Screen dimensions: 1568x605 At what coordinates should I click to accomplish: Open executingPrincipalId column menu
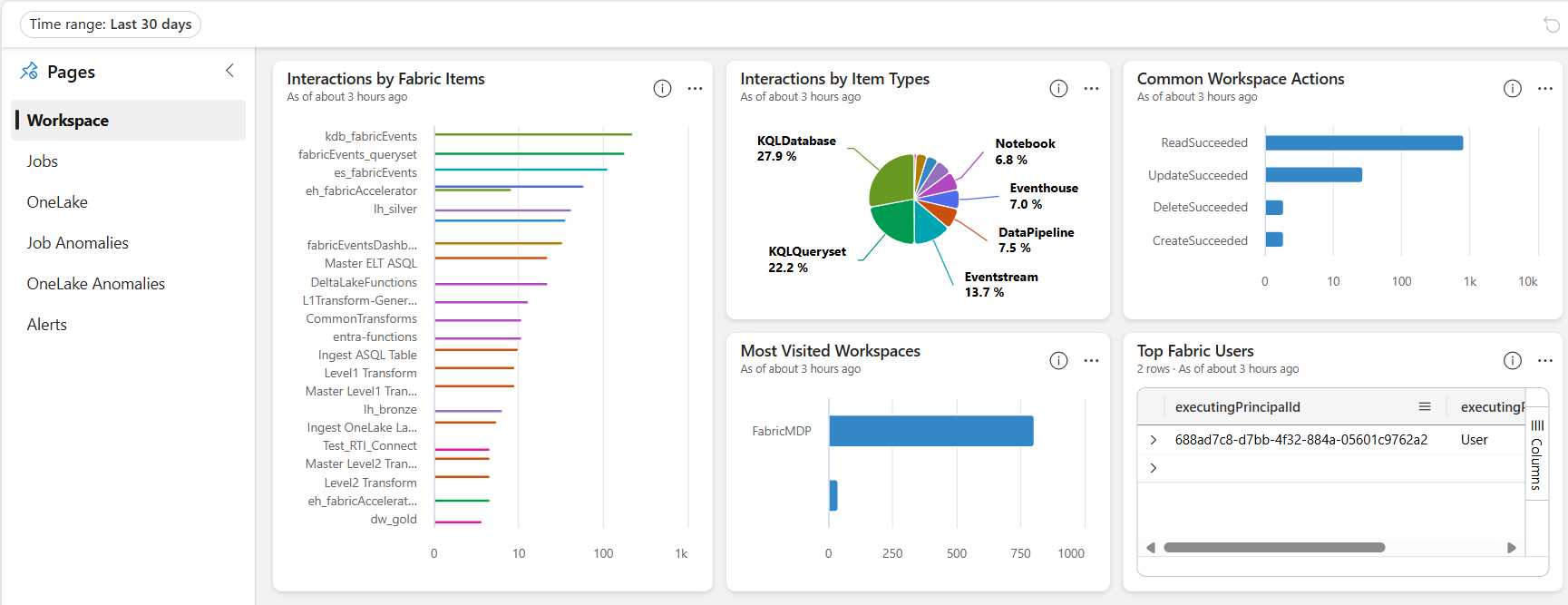[1425, 407]
